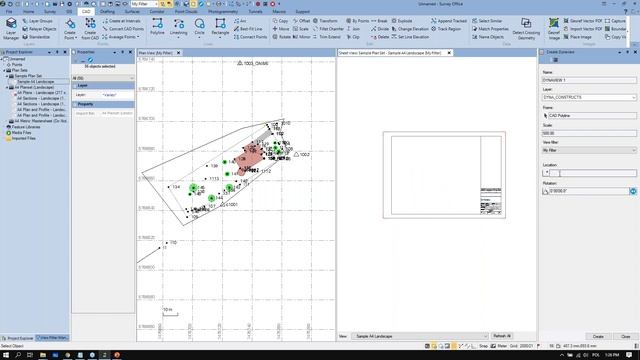Switch to the Surfaces ribbon tab
The image size is (640, 360).
(x=132, y=12)
